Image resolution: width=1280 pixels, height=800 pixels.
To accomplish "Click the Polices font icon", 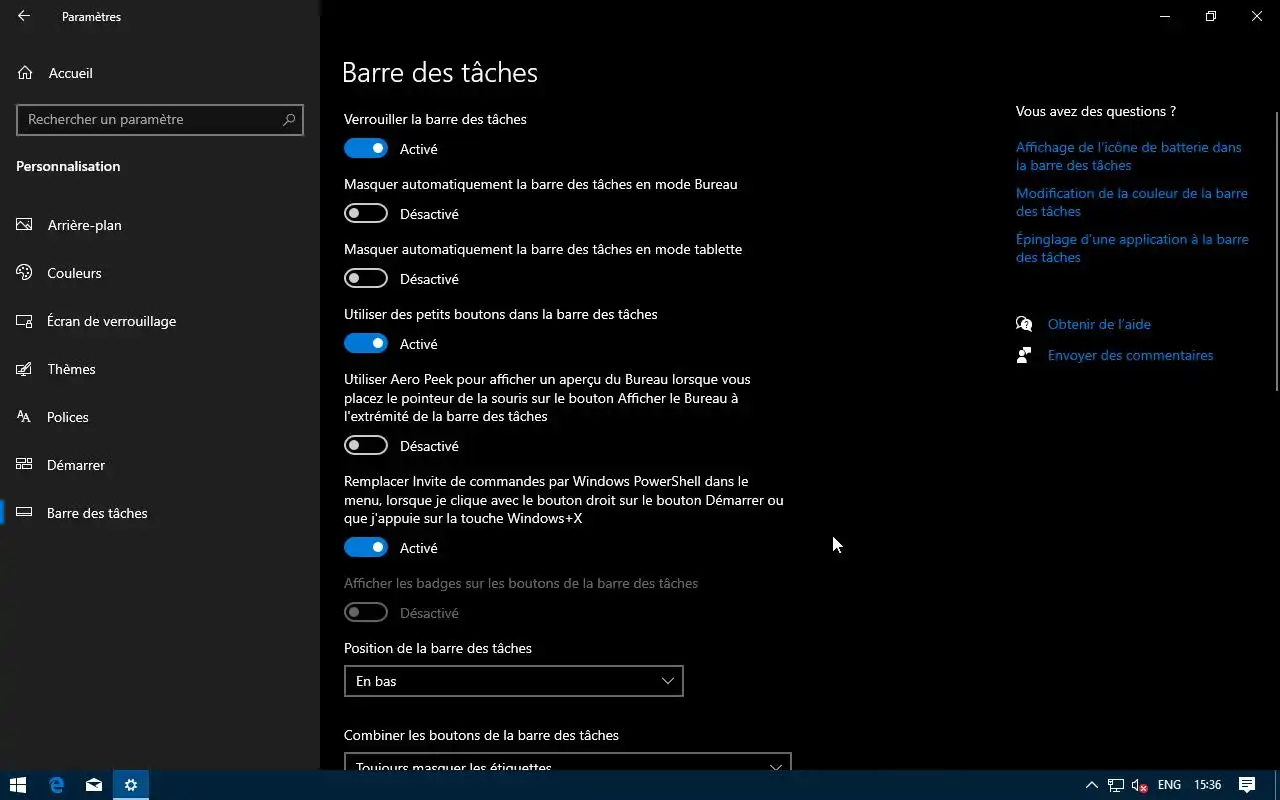I will (25, 417).
